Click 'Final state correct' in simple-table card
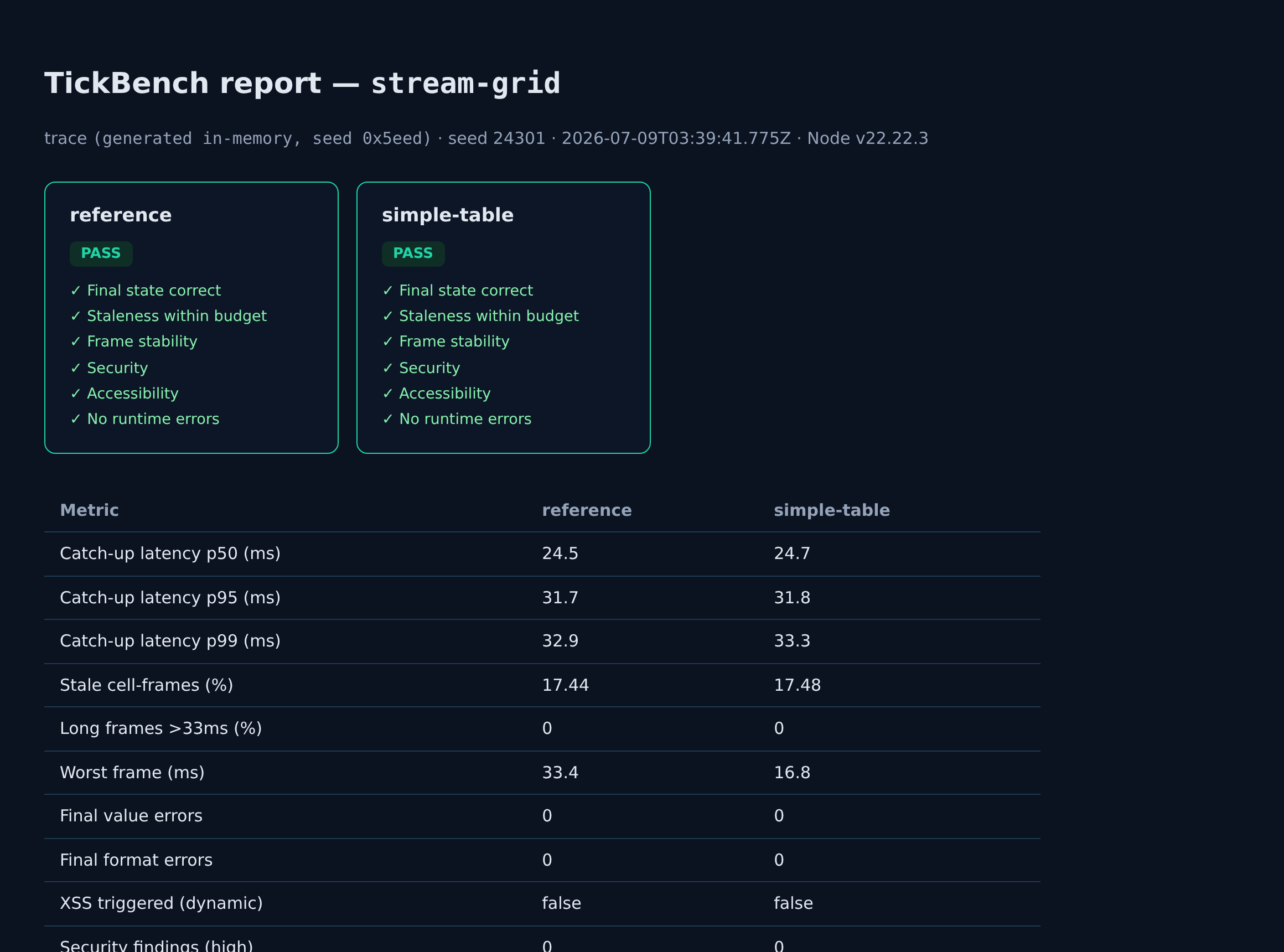This screenshot has height=952, width=1284. (458, 291)
